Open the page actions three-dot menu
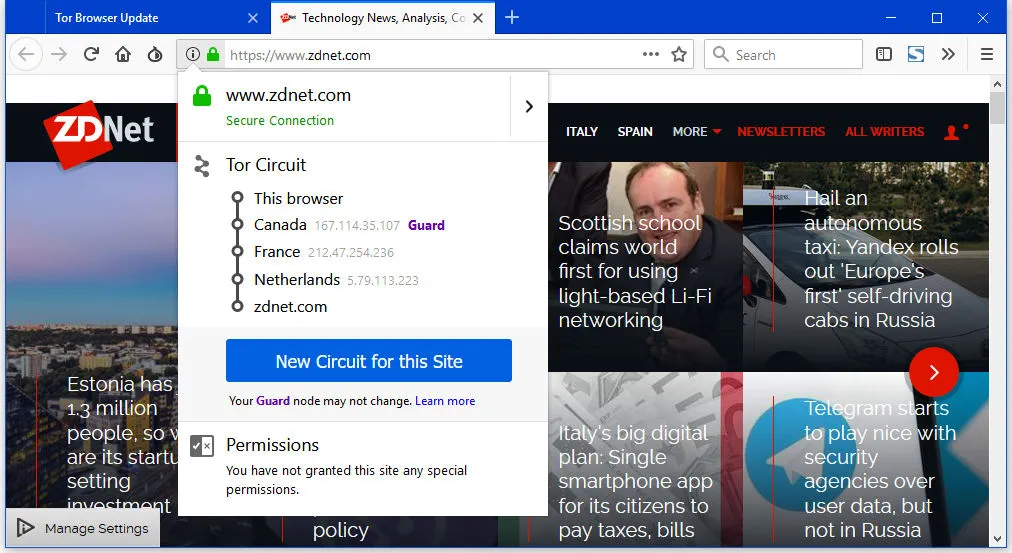 (x=651, y=55)
